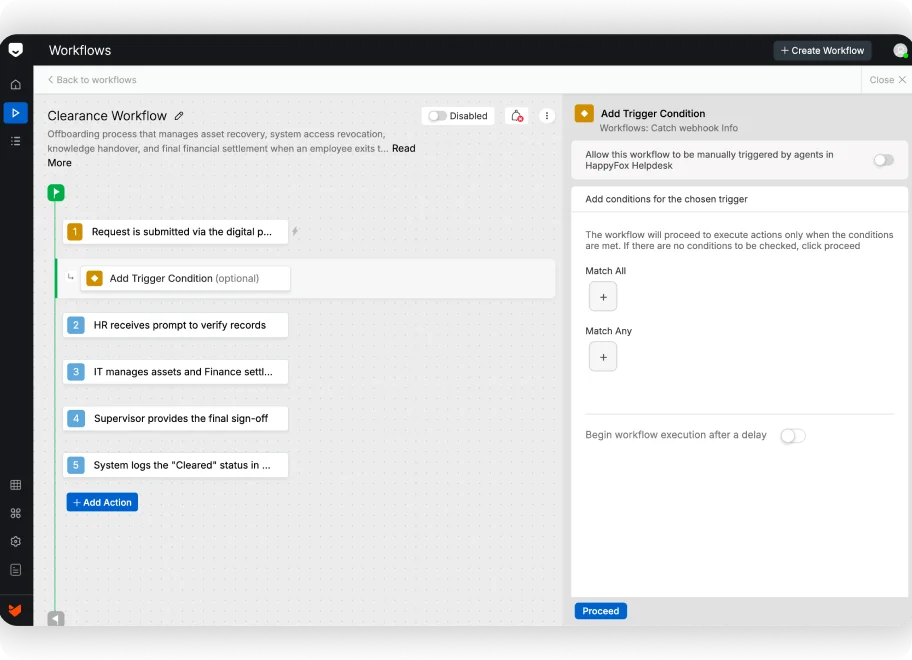Click the Workflows header title
The width and height of the screenshot is (912, 660).
[x=80, y=51]
